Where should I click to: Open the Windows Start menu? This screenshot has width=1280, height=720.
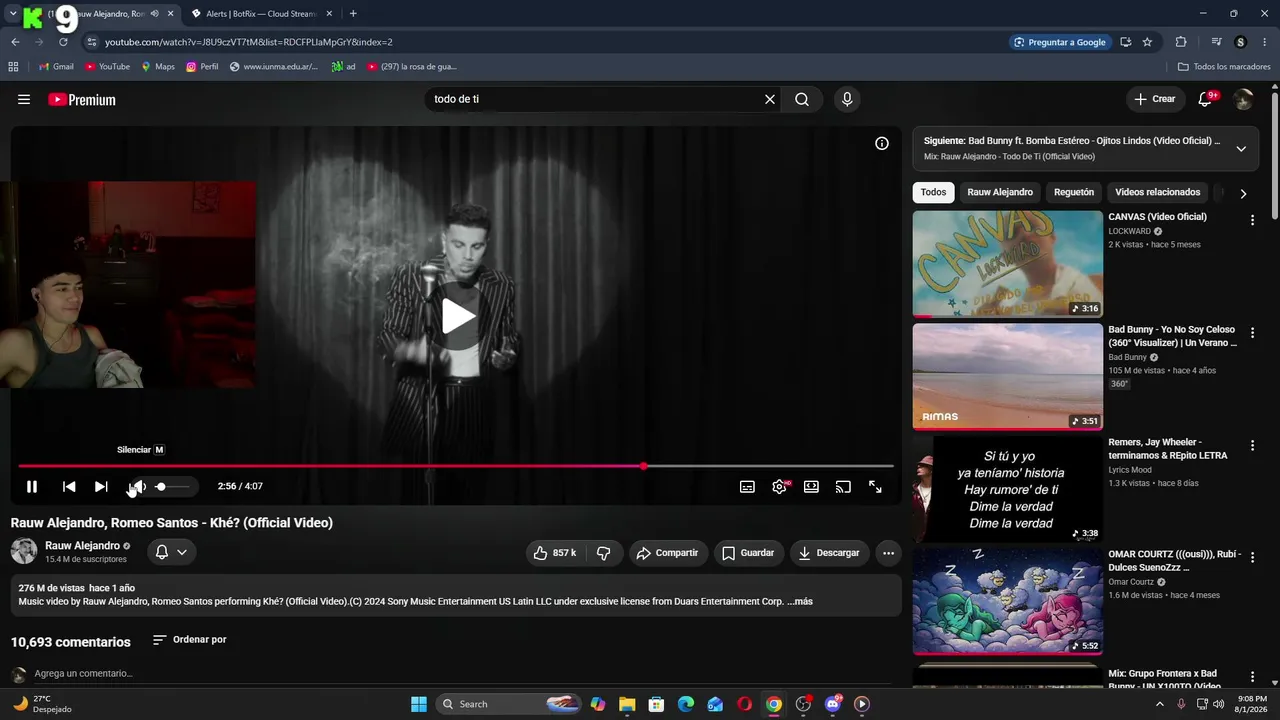pos(419,704)
